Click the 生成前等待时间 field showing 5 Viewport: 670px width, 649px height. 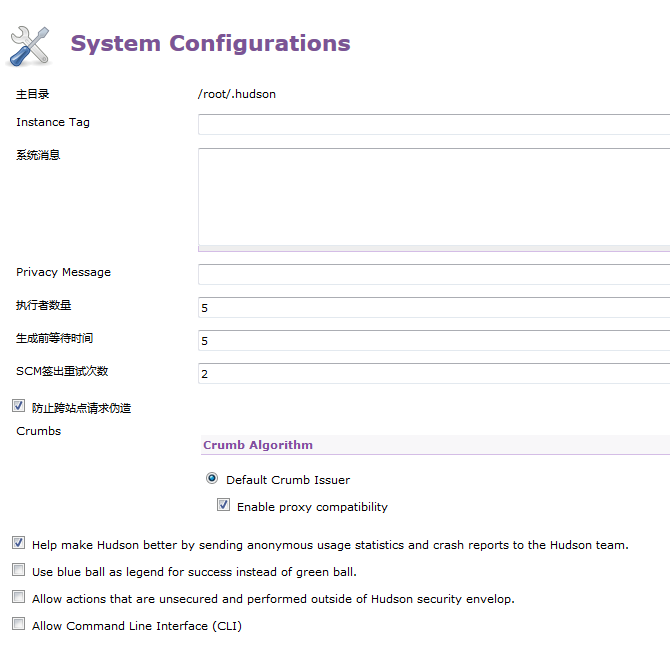click(434, 341)
